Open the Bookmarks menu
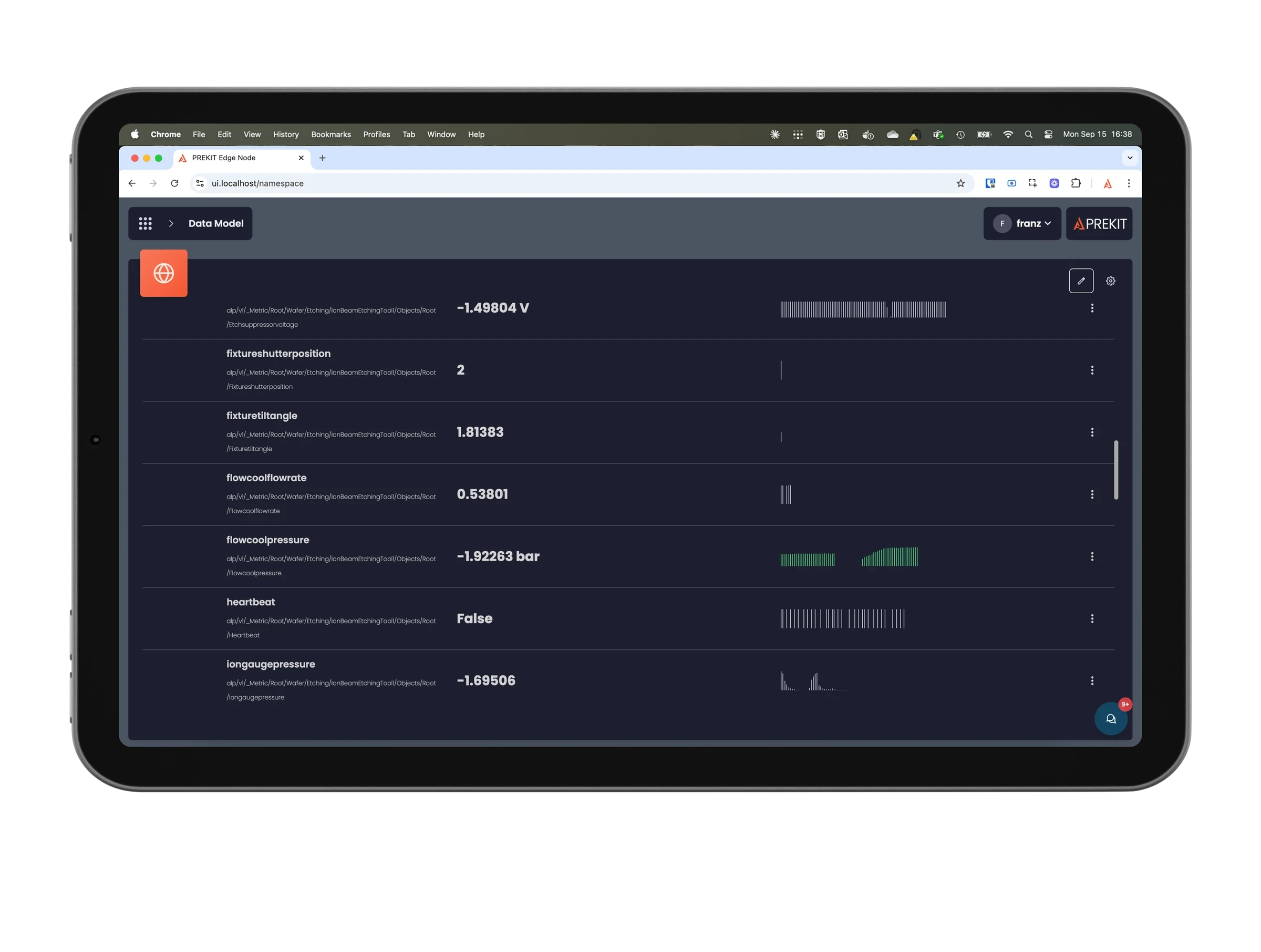Viewport: 1261px width, 952px height. 330,134
